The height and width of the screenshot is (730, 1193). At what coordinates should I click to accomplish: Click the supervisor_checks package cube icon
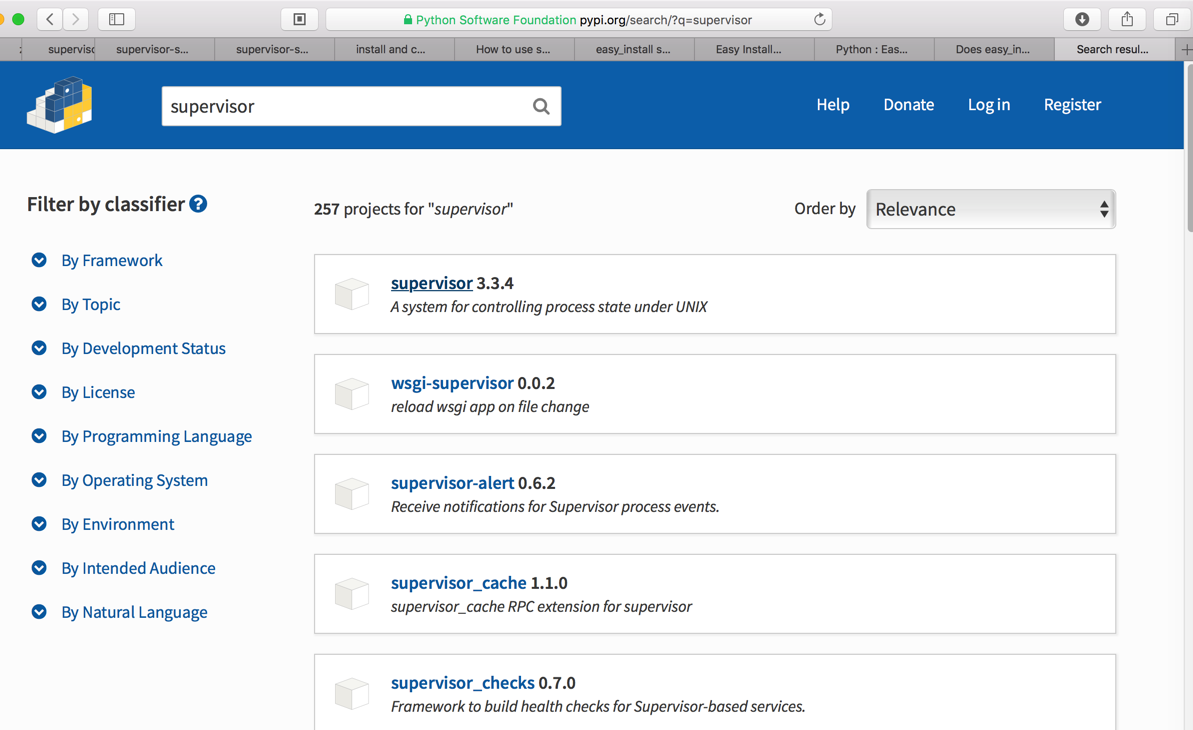coord(352,693)
